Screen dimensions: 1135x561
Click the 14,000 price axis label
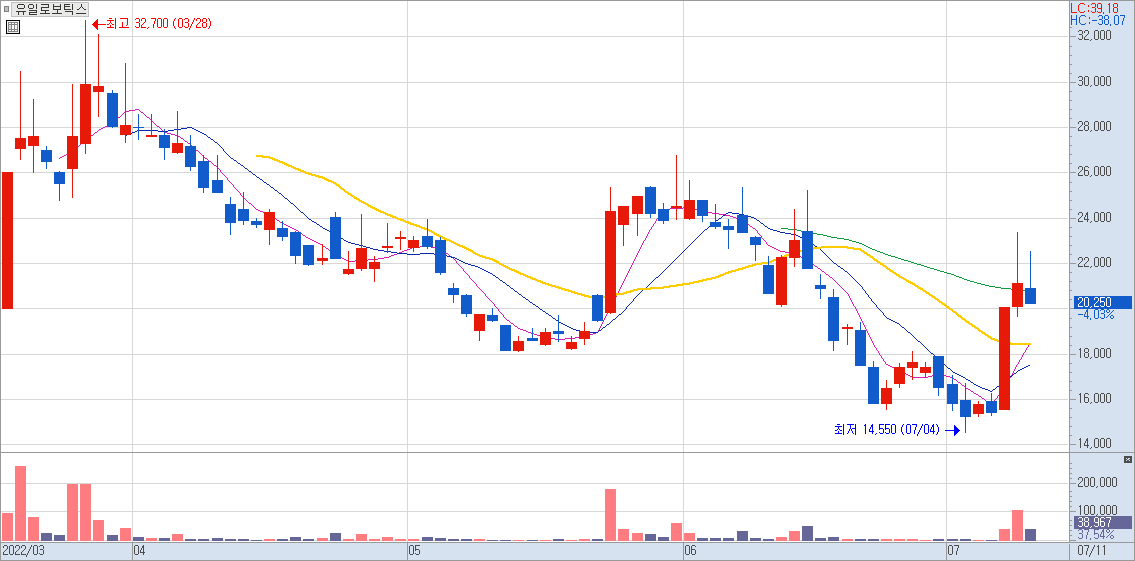coord(1094,444)
